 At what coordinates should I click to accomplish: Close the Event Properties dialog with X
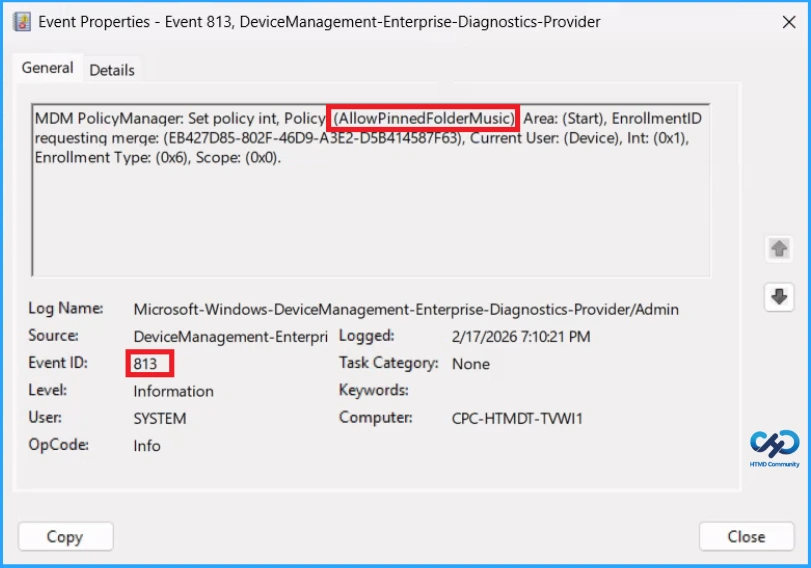(x=789, y=22)
